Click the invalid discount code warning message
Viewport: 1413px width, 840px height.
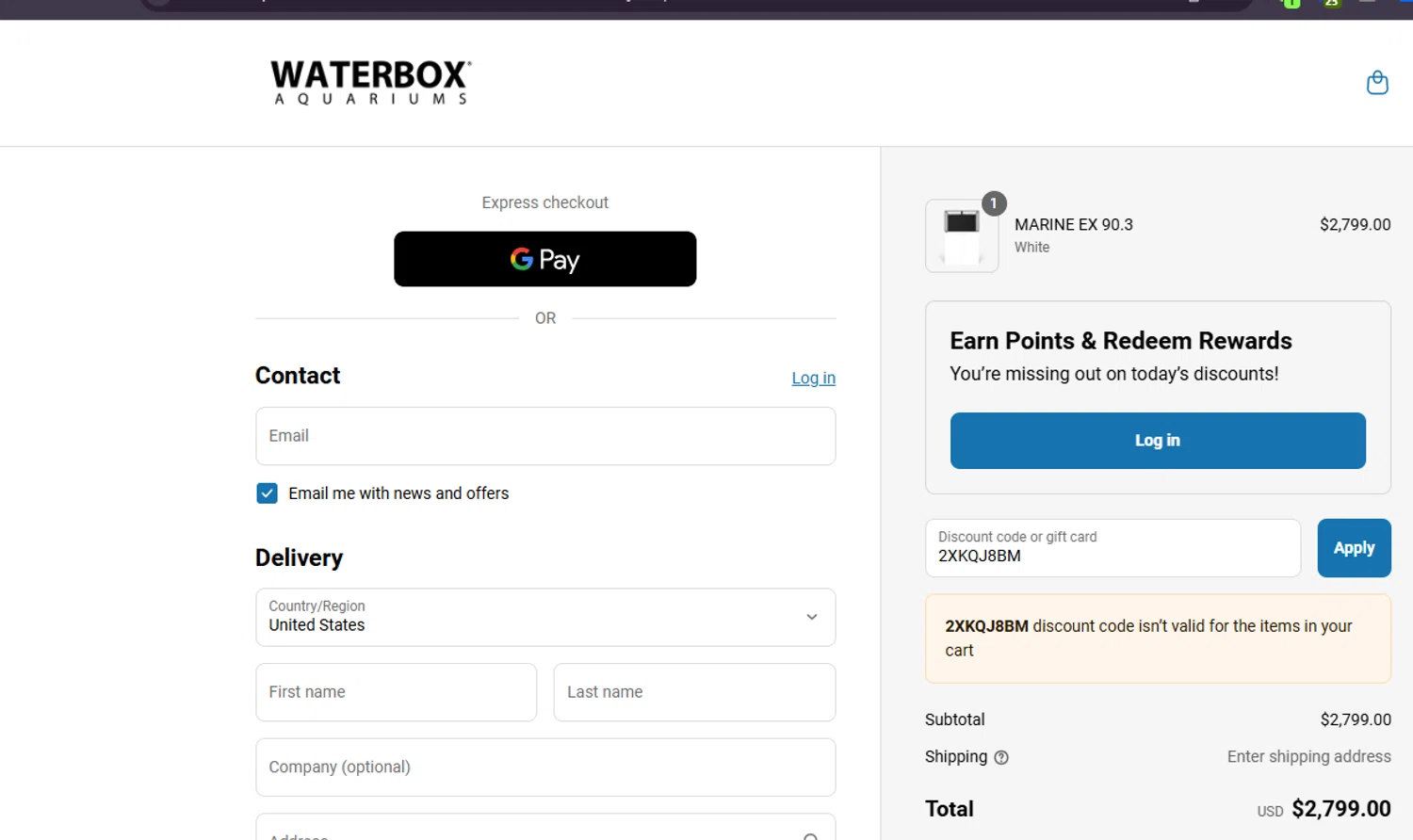[1158, 638]
